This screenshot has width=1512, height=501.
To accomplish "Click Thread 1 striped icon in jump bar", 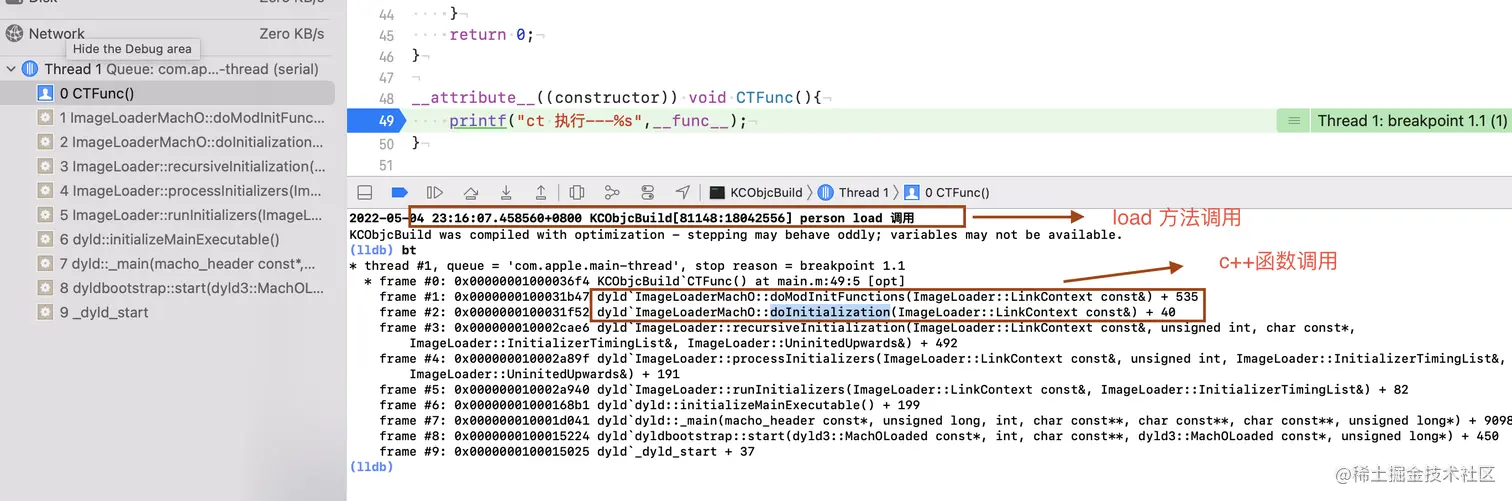I will (826, 193).
